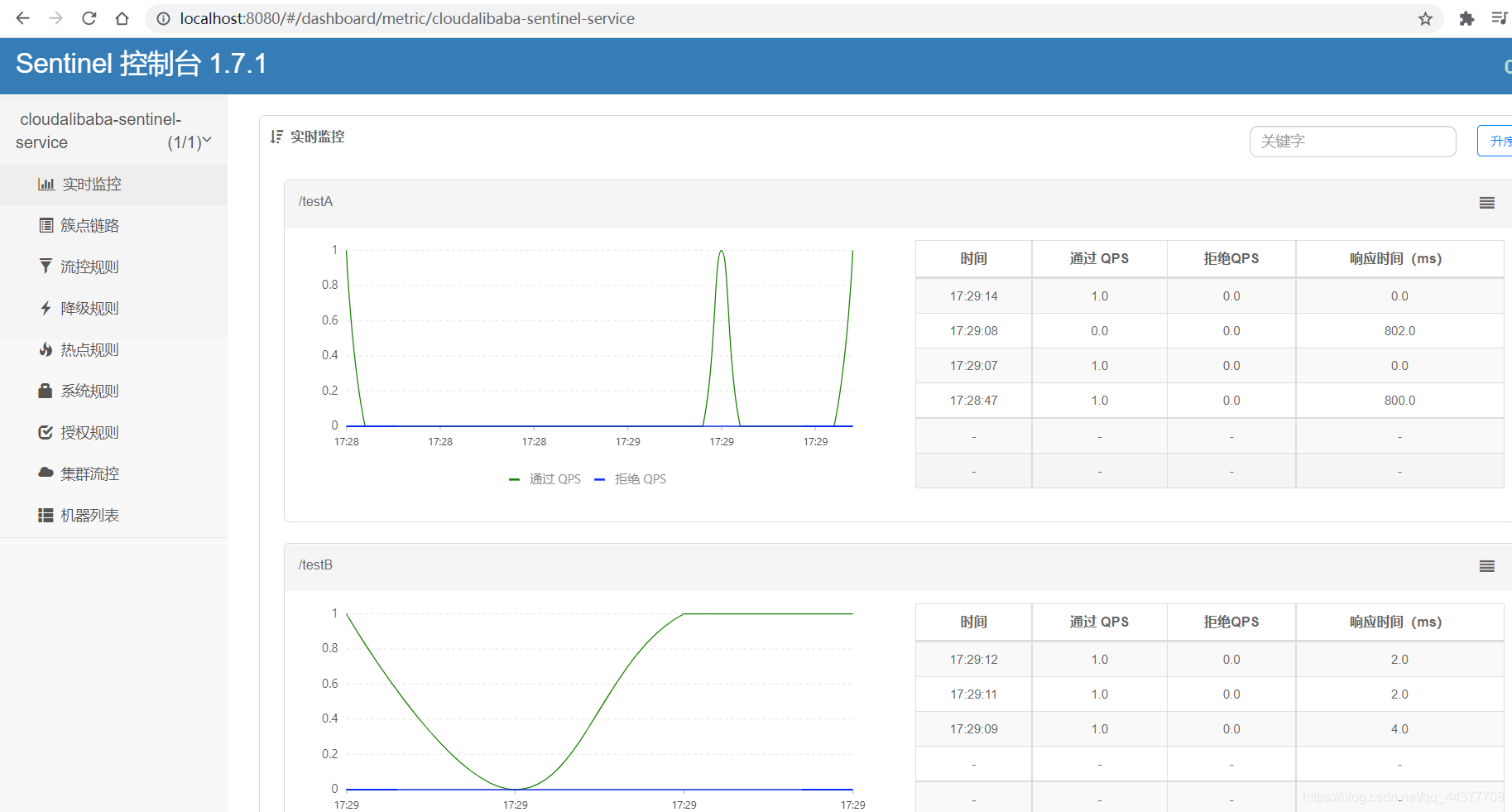Click the lightning bolt icon beside 降级规则
Viewport: 1512px width, 812px height.
tap(46, 308)
